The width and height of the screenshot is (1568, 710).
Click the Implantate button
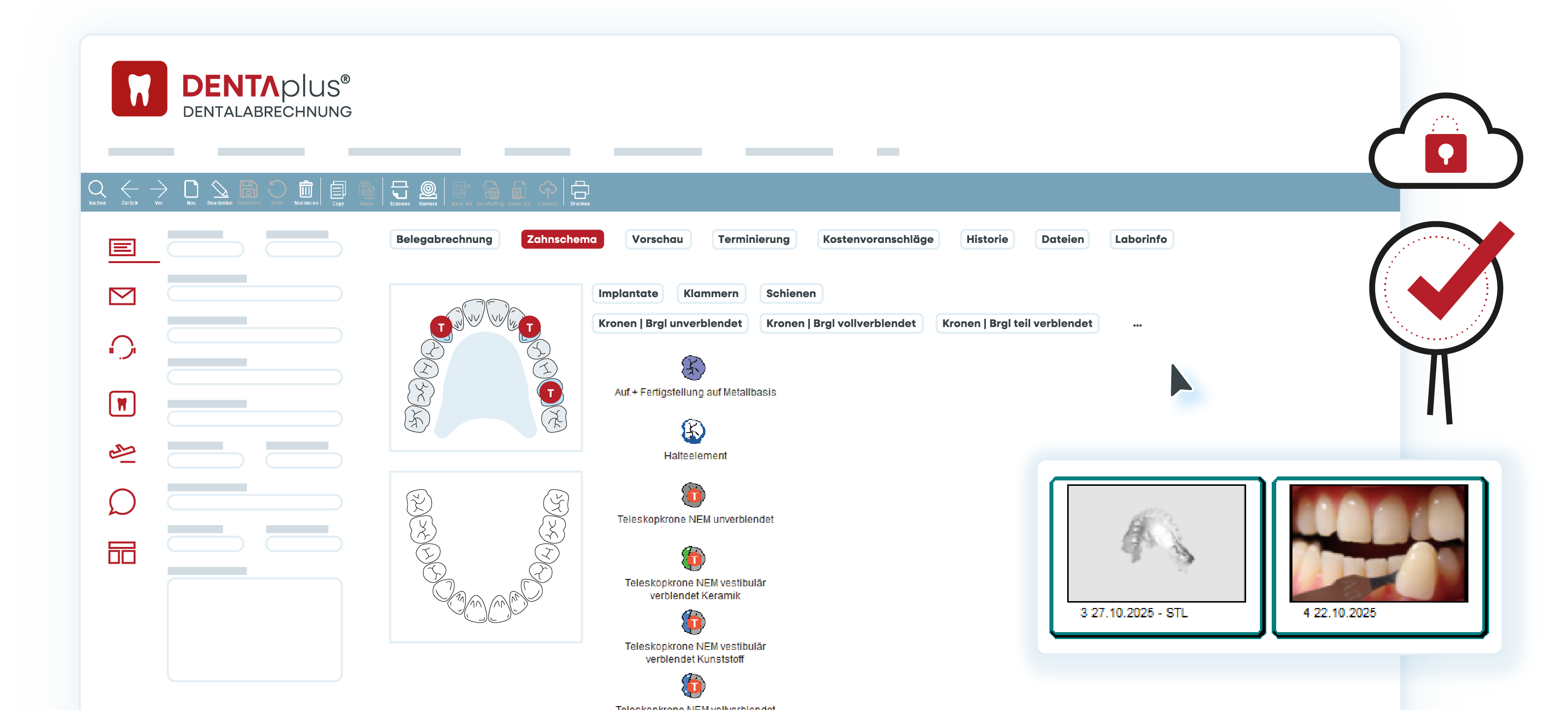[627, 293]
